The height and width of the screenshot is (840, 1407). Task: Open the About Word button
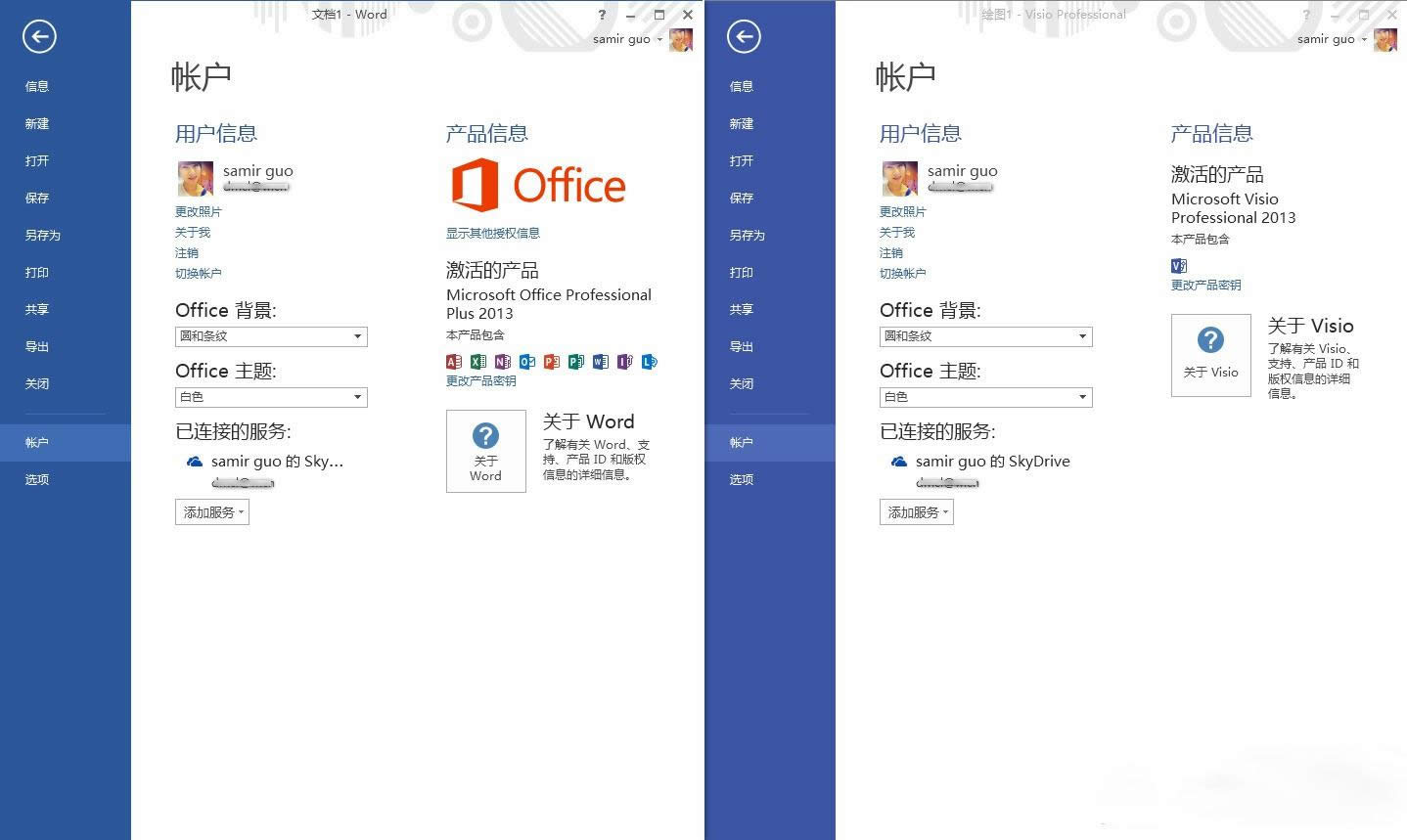[485, 451]
